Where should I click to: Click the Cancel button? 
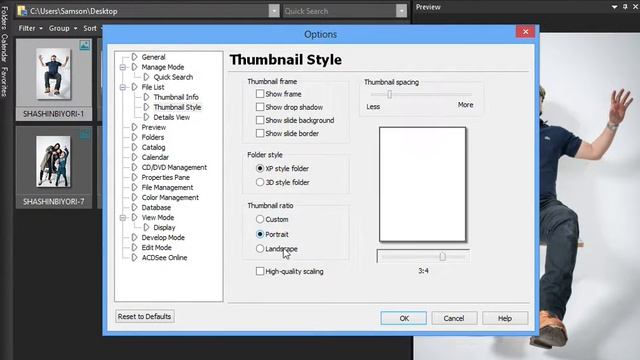[x=454, y=318]
